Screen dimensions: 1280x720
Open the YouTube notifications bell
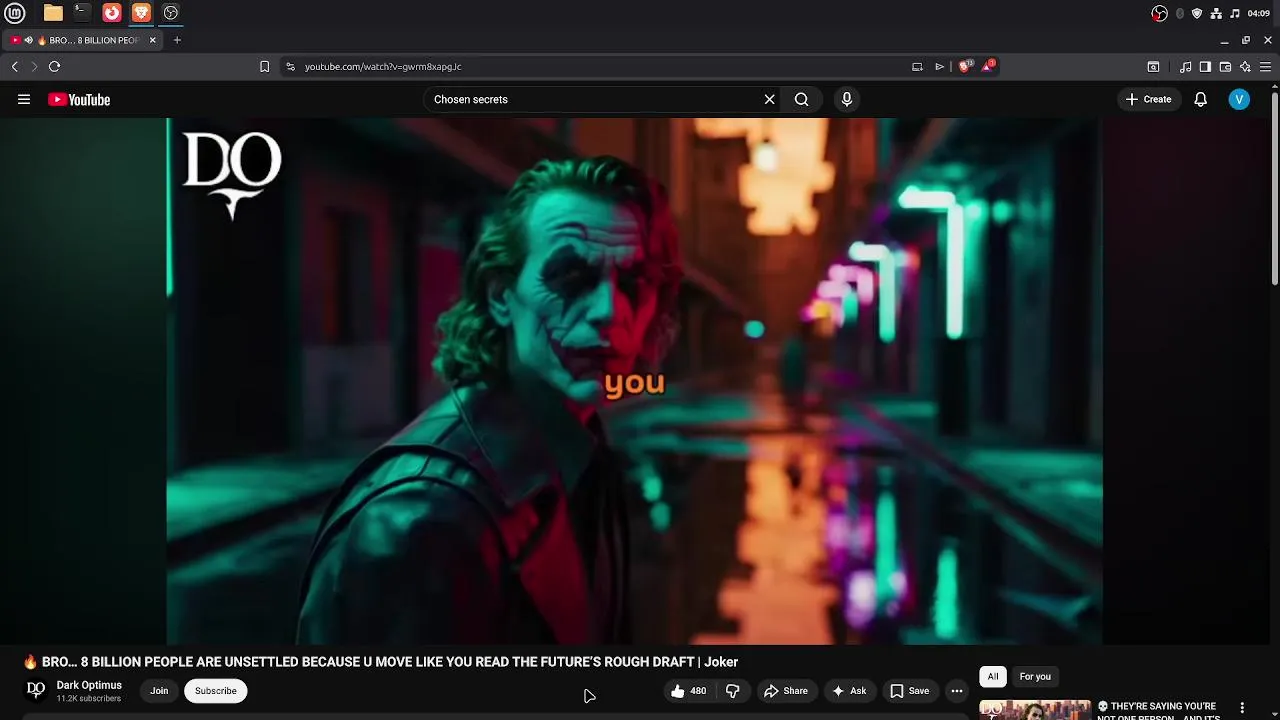[x=1201, y=99]
